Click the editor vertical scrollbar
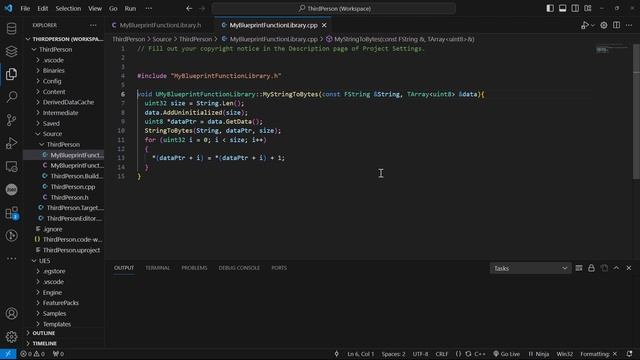Screen dimensions: 640x360 click(x=636, y=110)
